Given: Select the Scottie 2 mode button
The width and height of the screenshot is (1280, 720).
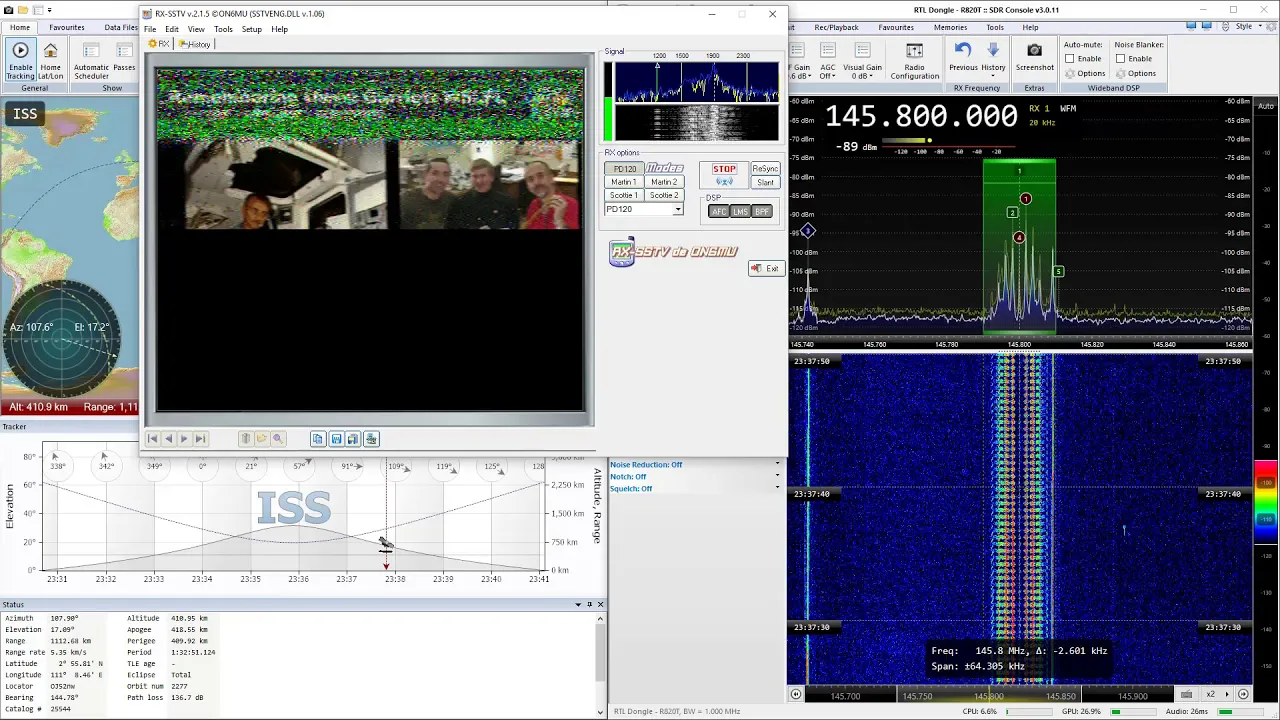Looking at the screenshot, I should pyautogui.click(x=663, y=195).
